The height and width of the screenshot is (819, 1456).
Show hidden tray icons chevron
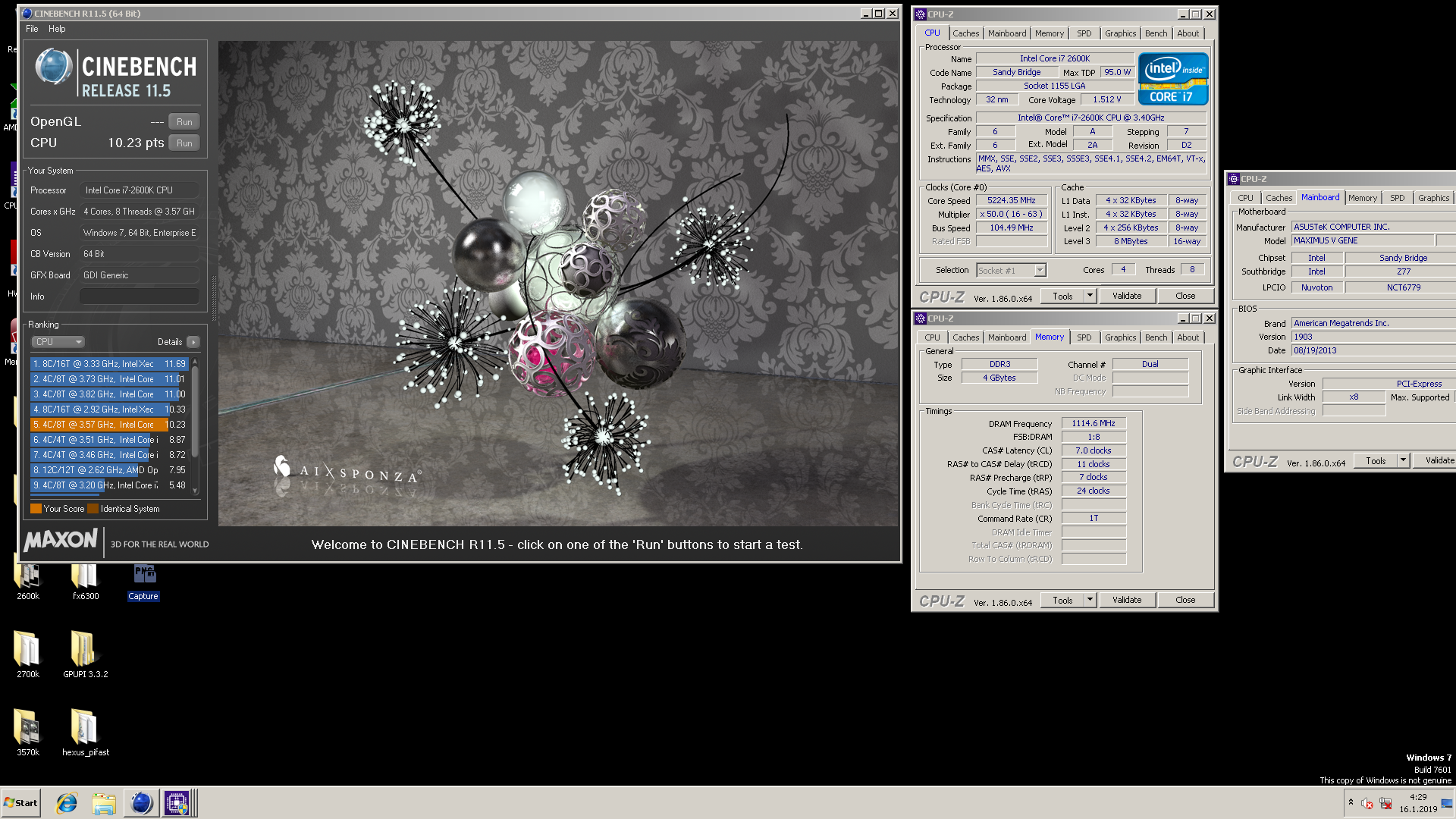[1351, 802]
